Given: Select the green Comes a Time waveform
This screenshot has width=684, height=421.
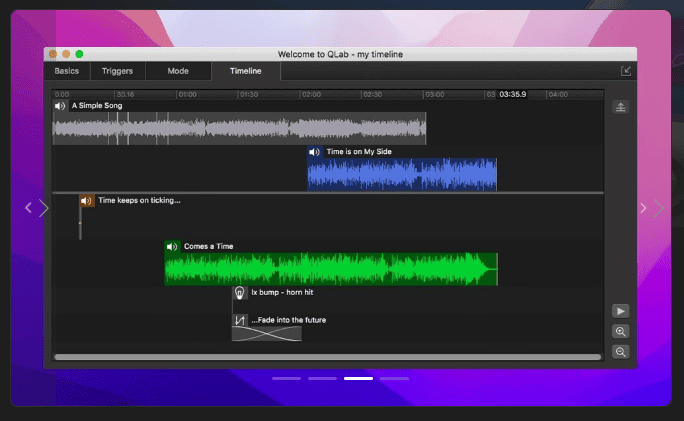Looking at the screenshot, I should coord(331,269).
